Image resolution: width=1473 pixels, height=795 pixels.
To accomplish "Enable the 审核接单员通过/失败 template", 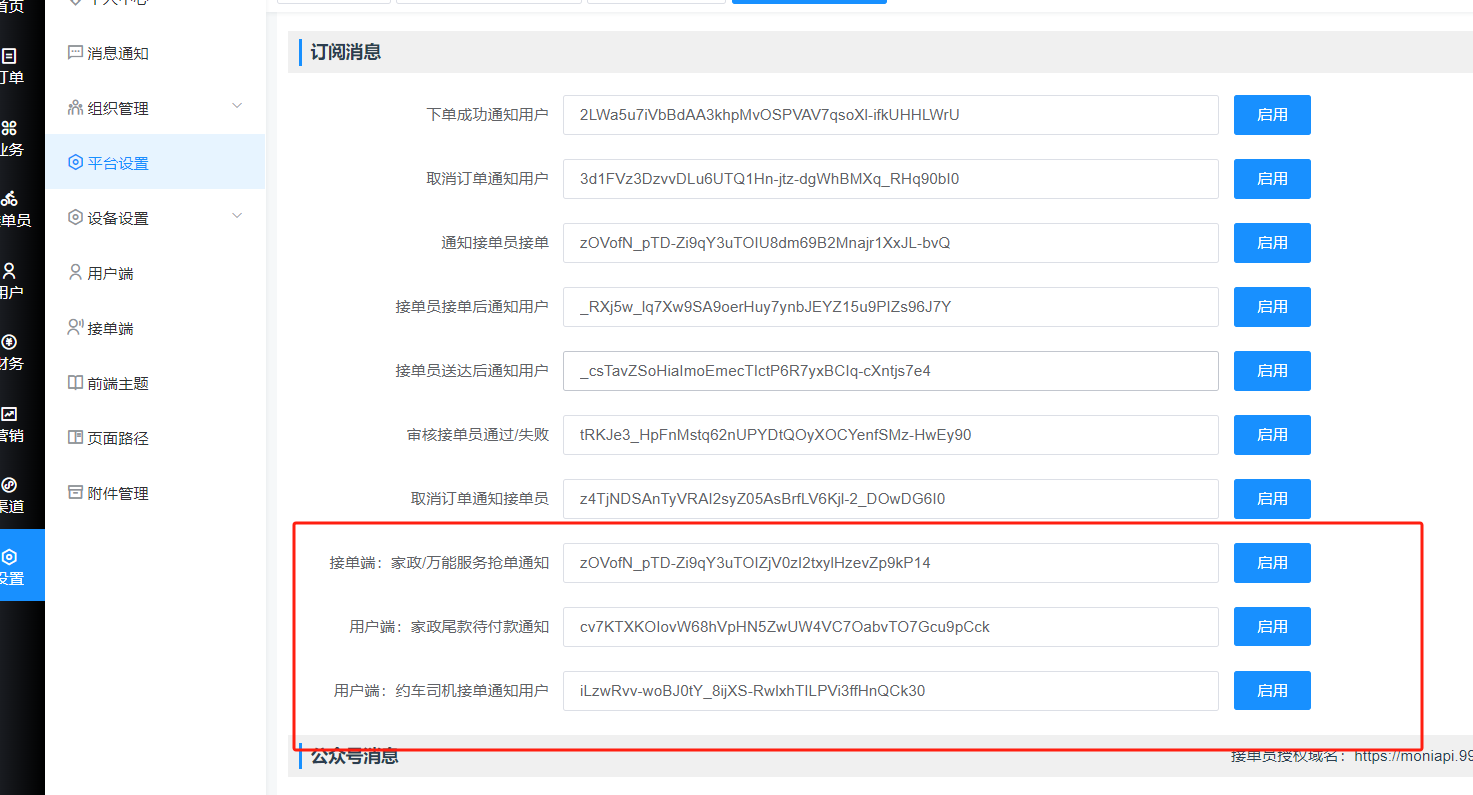I will tap(1272, 435).
